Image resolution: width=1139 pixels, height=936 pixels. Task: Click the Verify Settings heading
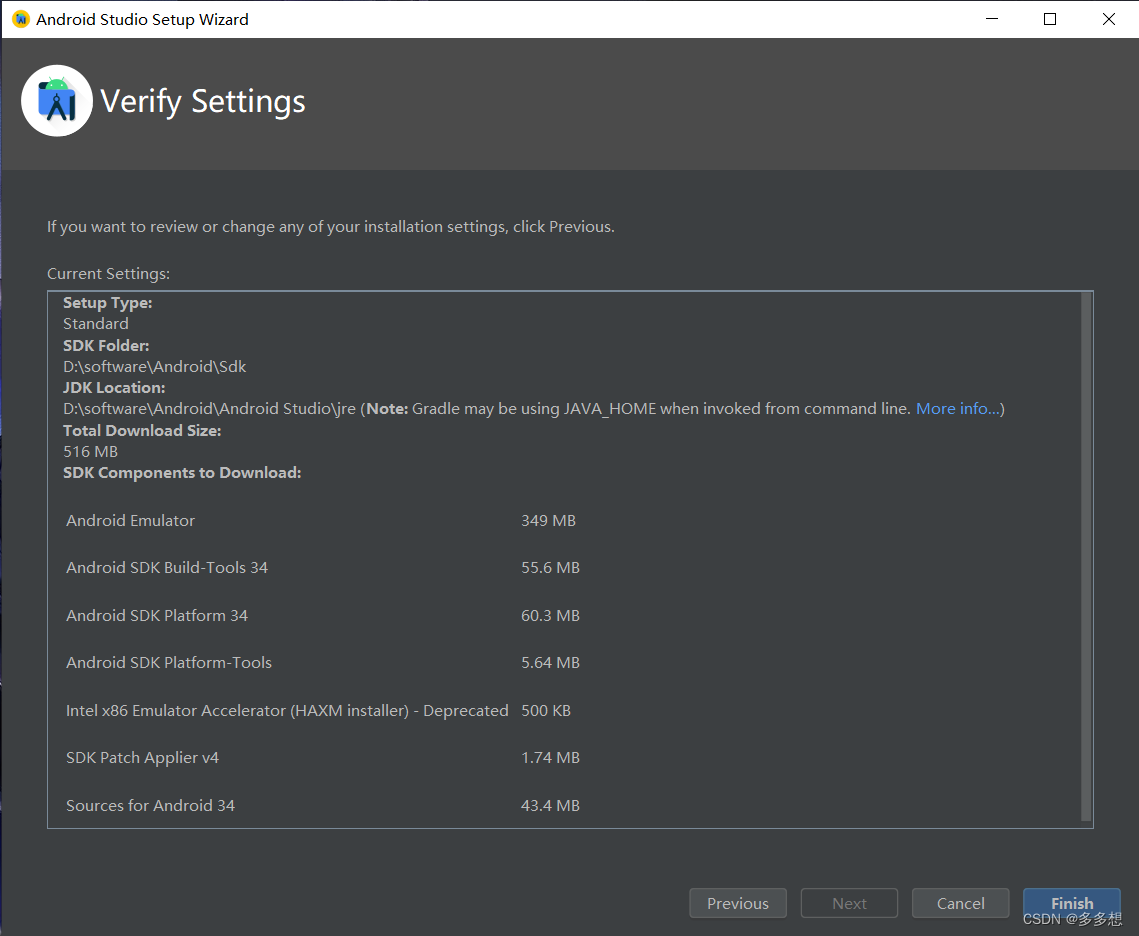203,102
